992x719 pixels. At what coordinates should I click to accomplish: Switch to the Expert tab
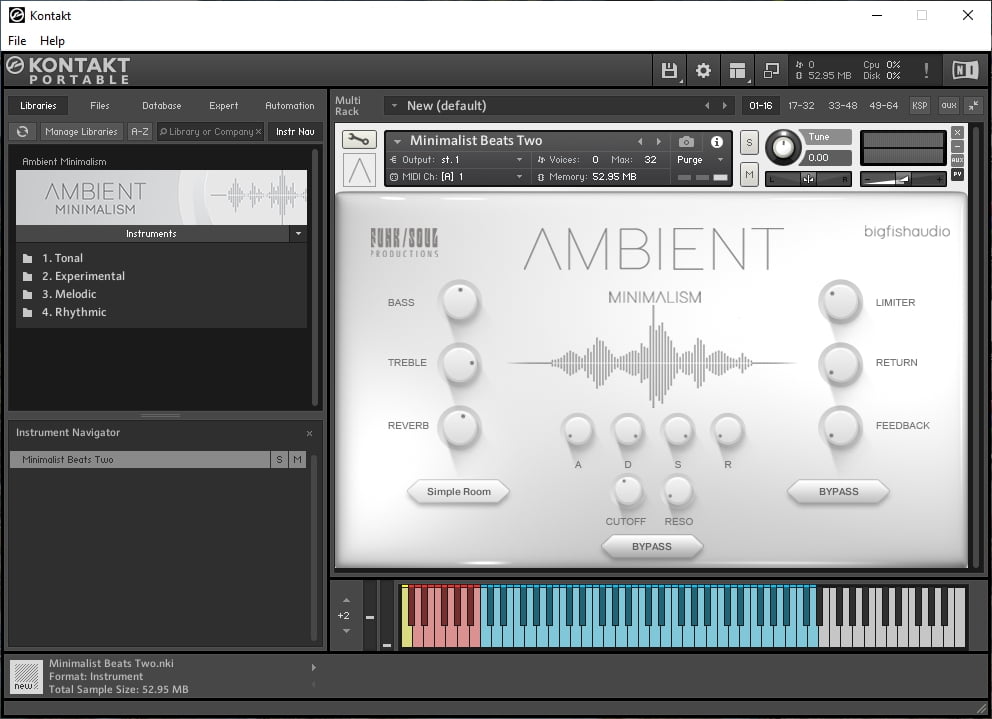coord(223,106)
